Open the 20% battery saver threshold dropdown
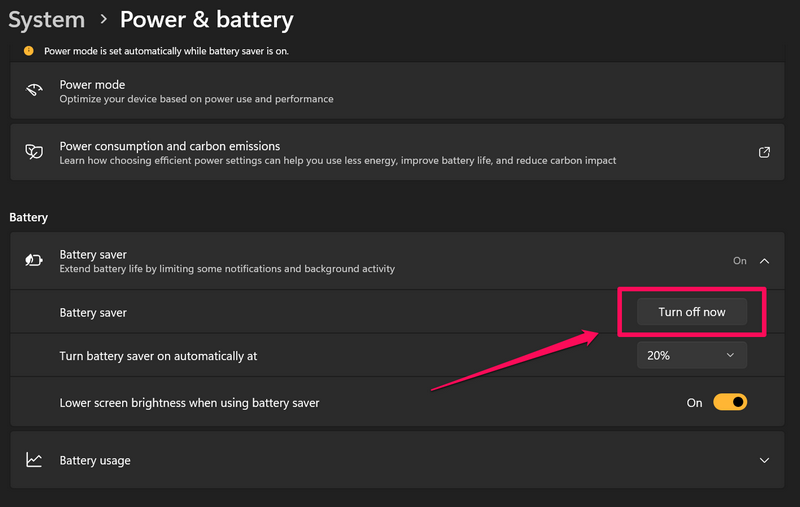The width and height of the screenshot is (800, 507). 692,355
